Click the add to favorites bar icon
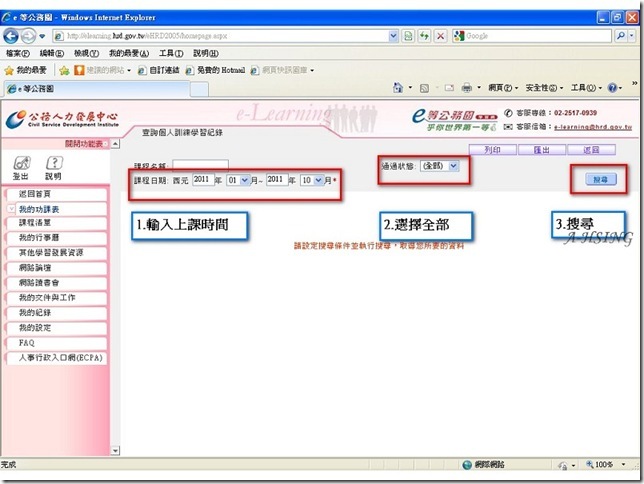644x484 pixels. (64, 71)
